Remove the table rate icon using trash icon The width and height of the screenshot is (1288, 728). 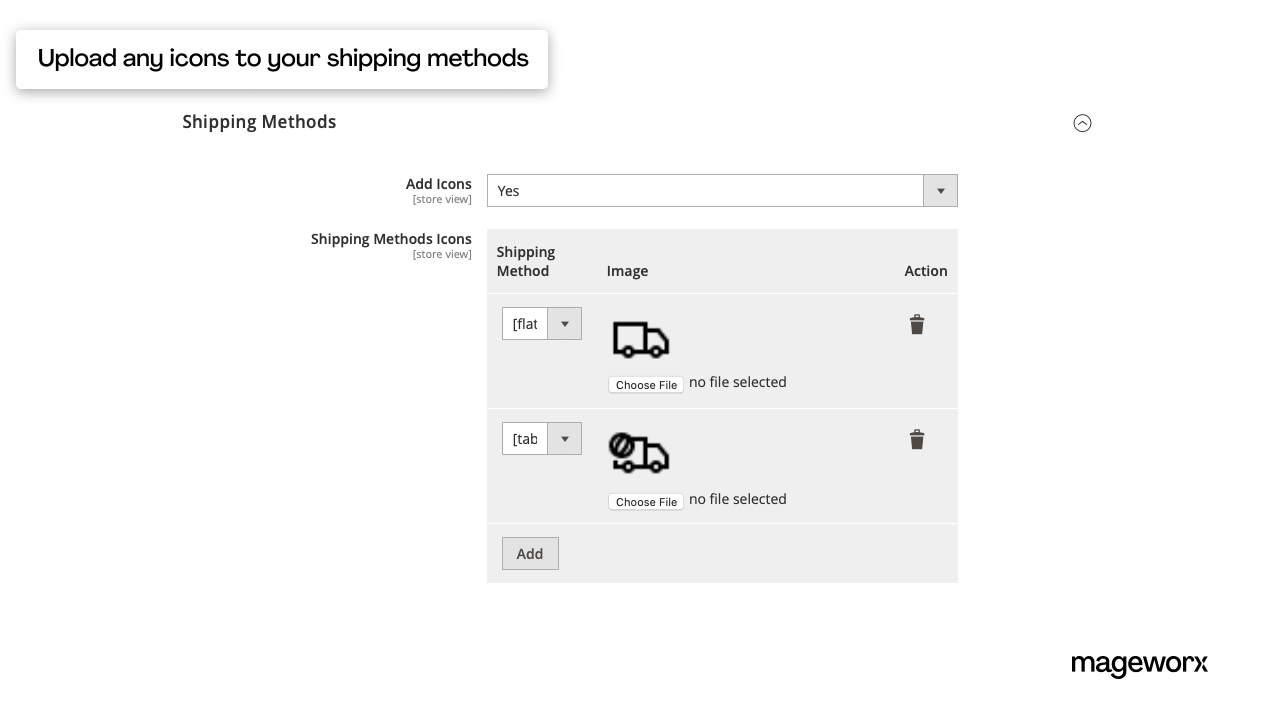coord(917,439)
